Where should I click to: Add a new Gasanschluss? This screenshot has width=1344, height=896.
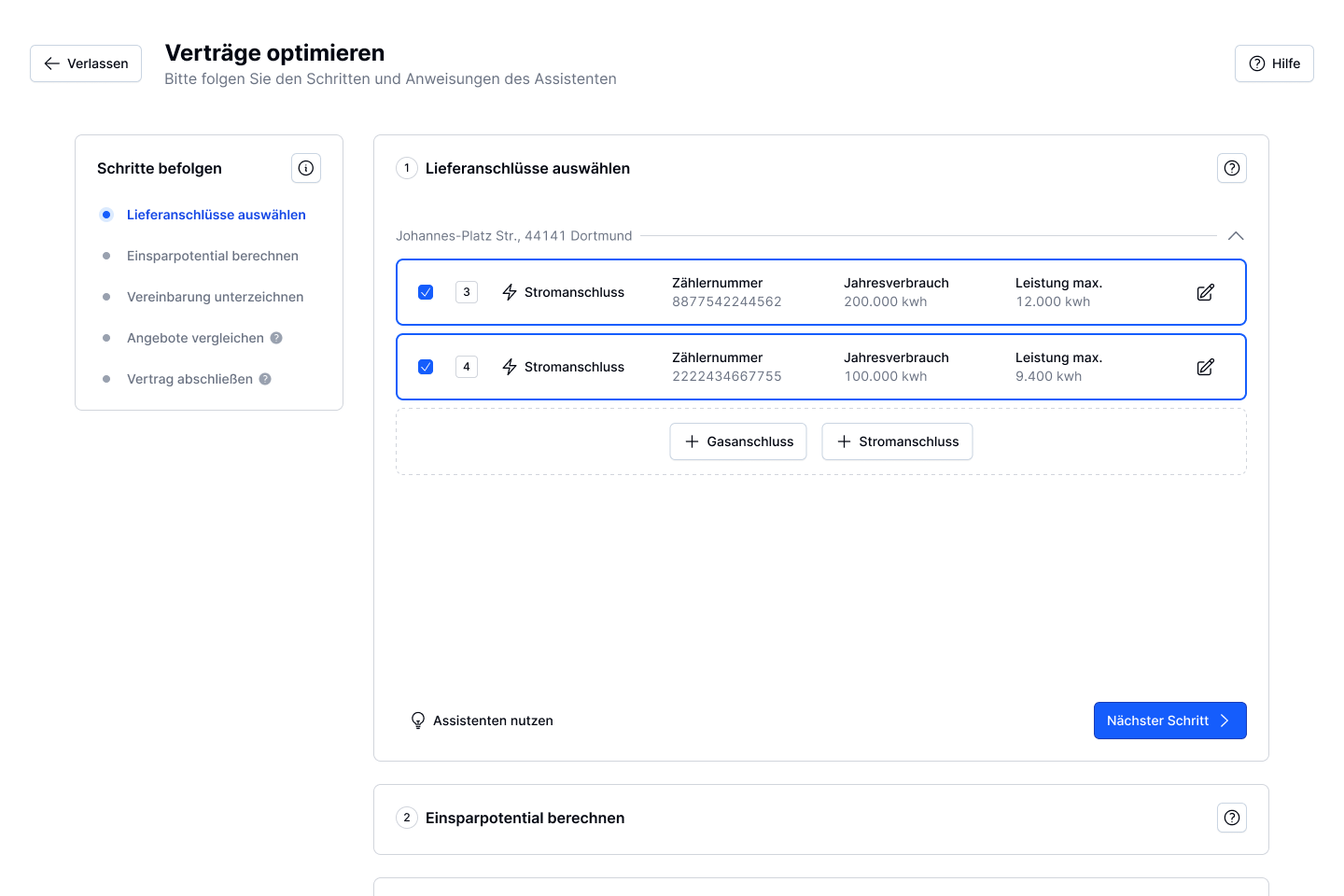(738, 441)
